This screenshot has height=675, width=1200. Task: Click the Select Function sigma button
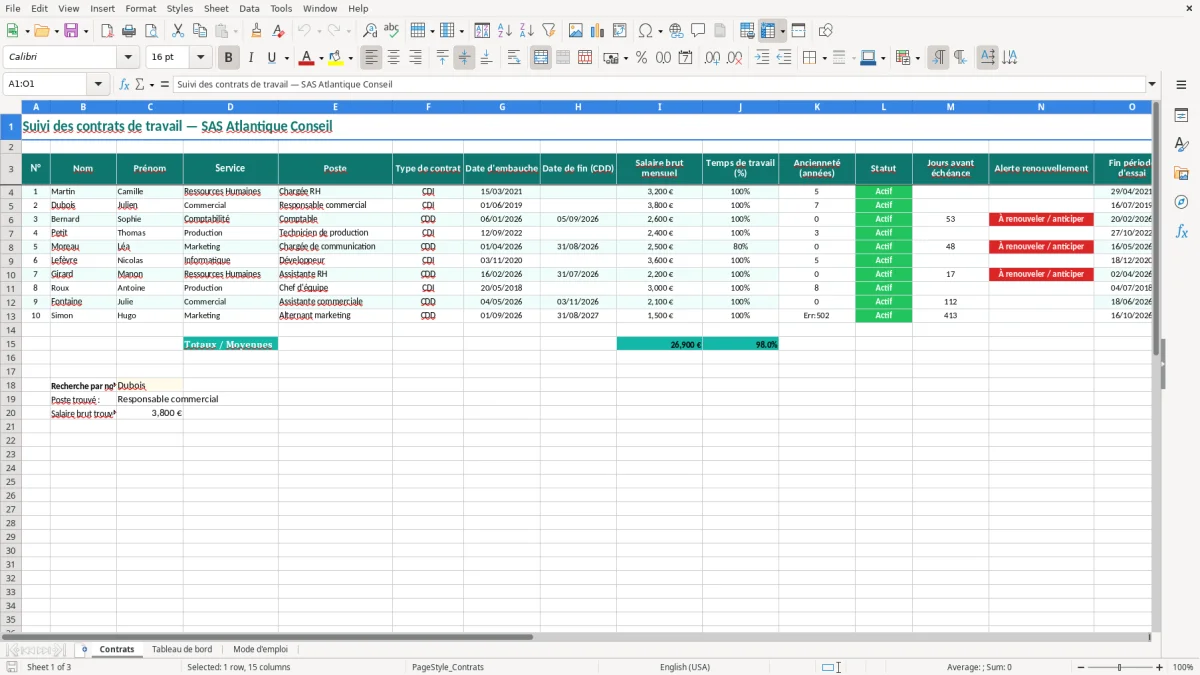tap(139, 84)
